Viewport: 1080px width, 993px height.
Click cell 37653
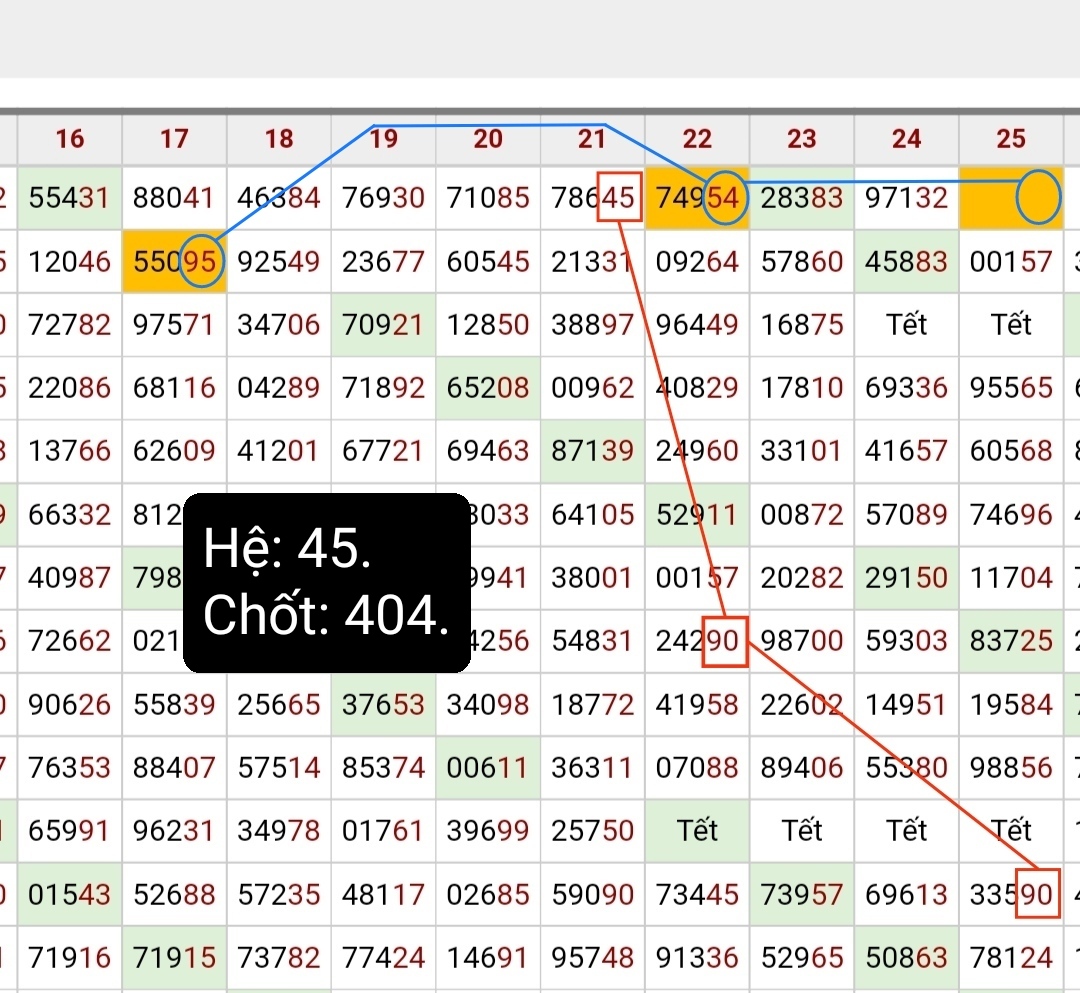(x=384, y=704)
